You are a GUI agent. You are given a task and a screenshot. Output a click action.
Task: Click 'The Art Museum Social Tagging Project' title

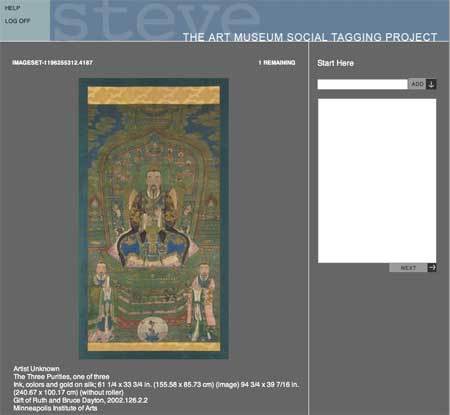(310, 37)
